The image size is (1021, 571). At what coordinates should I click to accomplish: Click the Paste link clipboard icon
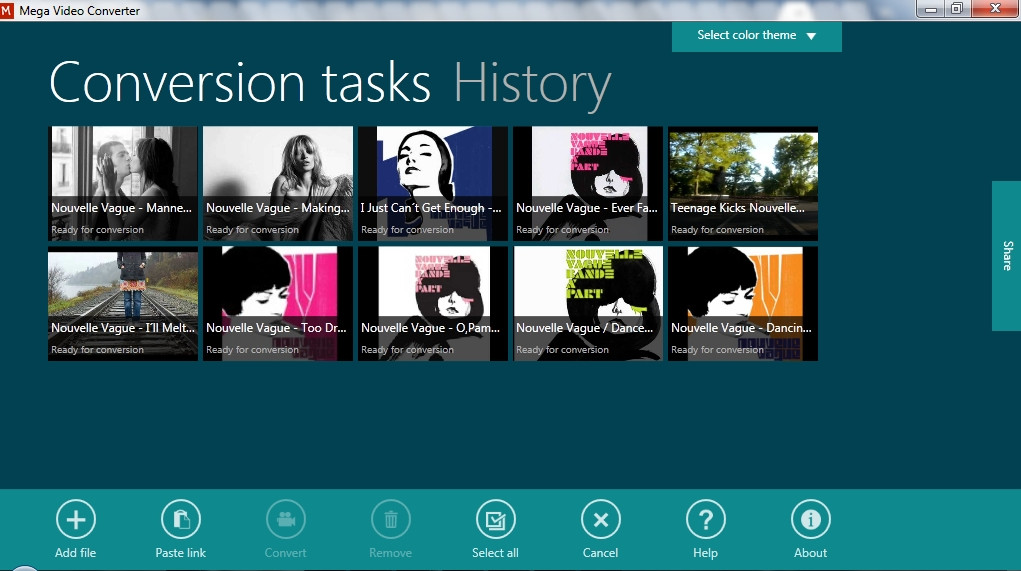pos(180,520)
